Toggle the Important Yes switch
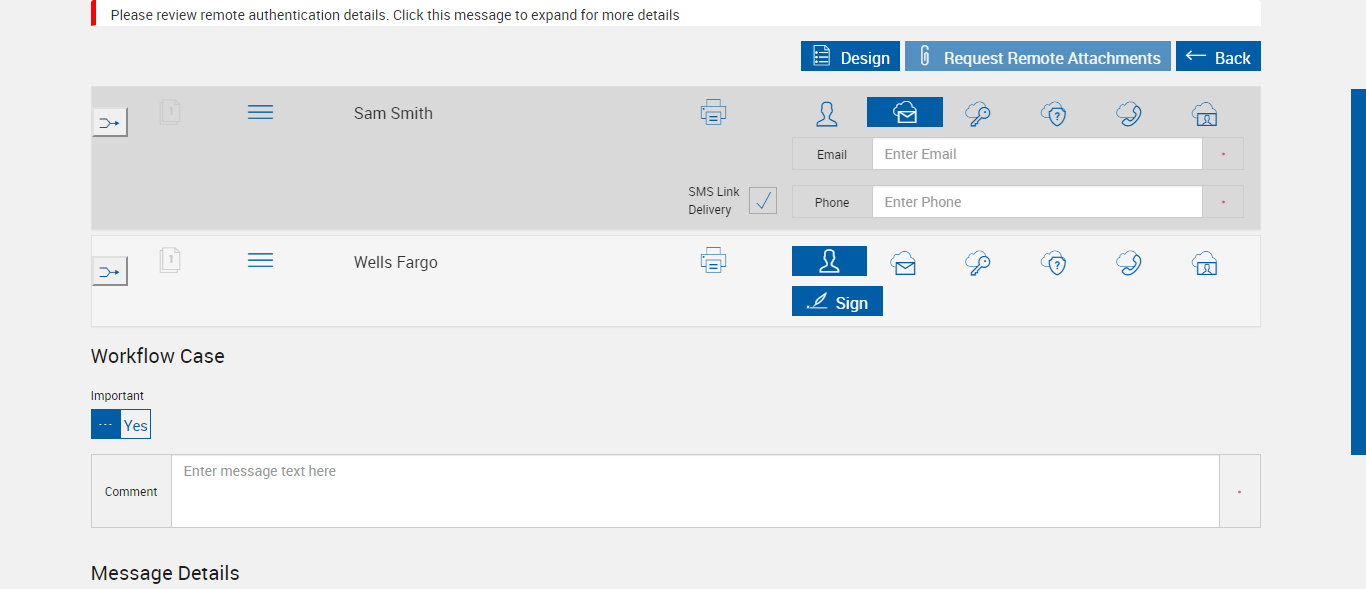The height and width of the screenshot is (589, 1366). click(x=121, y=425)
